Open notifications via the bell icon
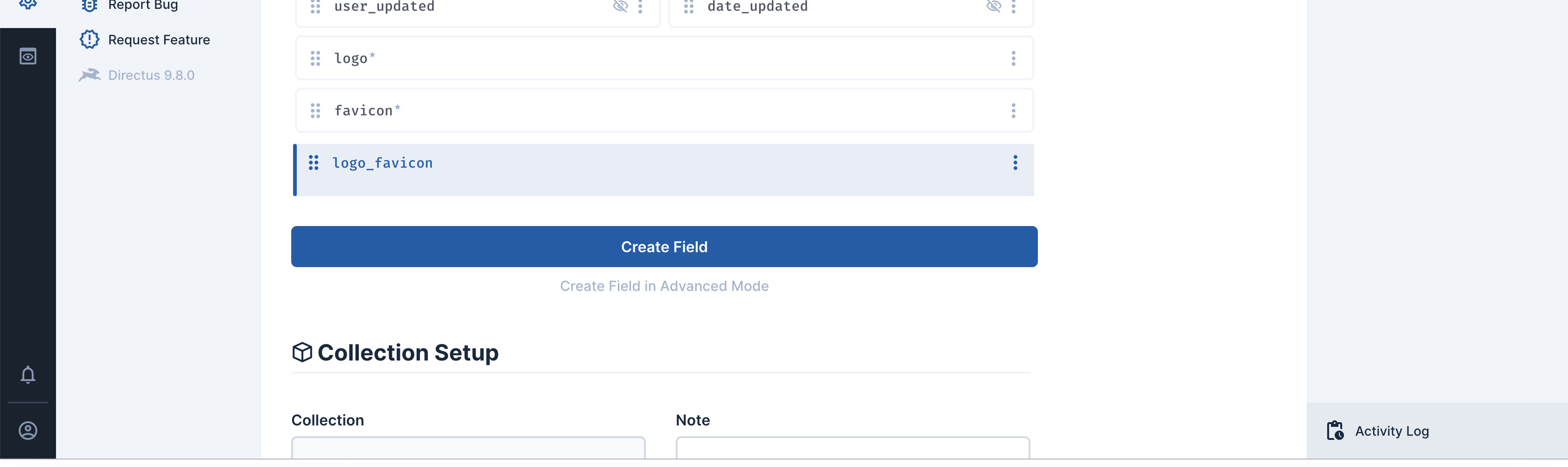Screen dimensions: 1568x467 tap(28, 375)
